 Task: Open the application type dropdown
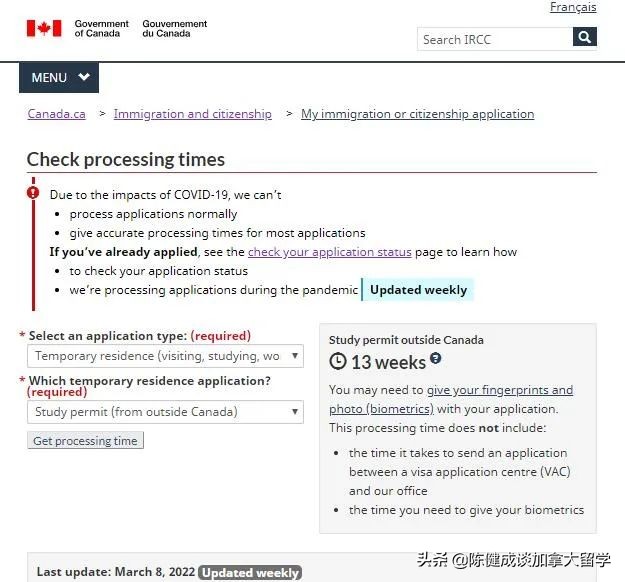click(x=166, y=356)
